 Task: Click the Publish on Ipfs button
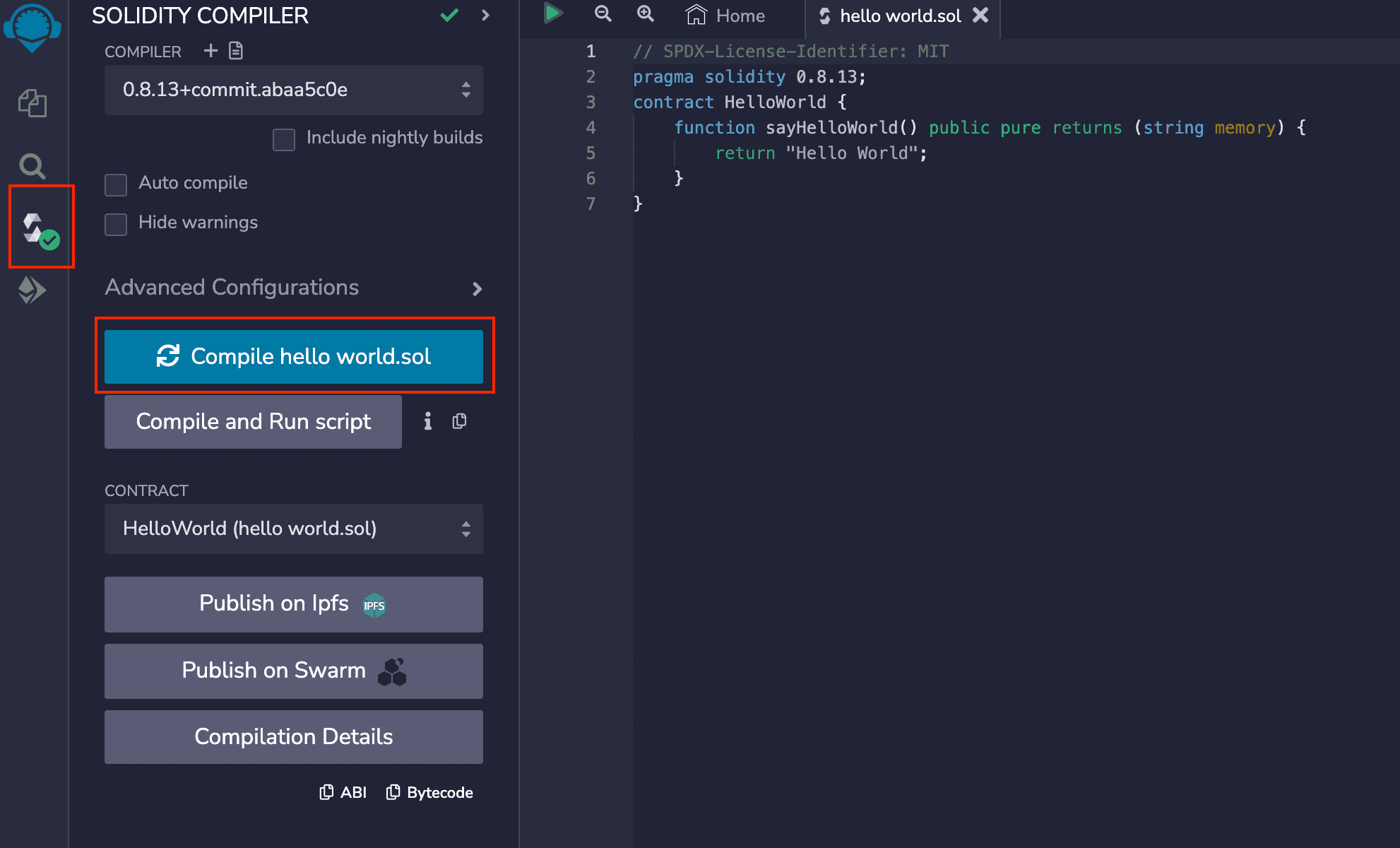(x=293, y=604)
